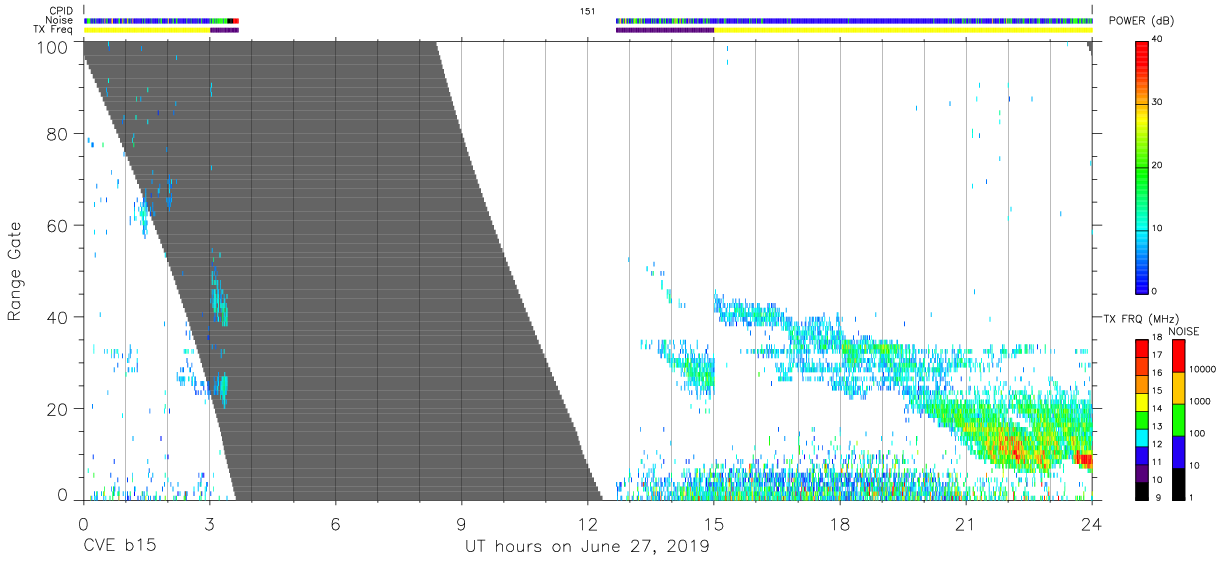The height and width of the screenshot is (567, 1228).
Task: Click the Range Gate axis title
Action: [15, 271]
